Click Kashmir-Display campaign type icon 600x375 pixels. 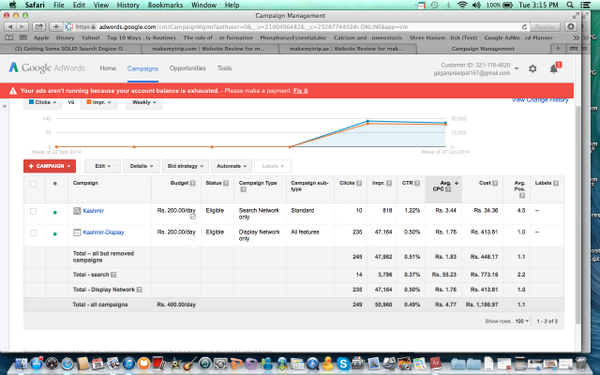coord(77,232)
